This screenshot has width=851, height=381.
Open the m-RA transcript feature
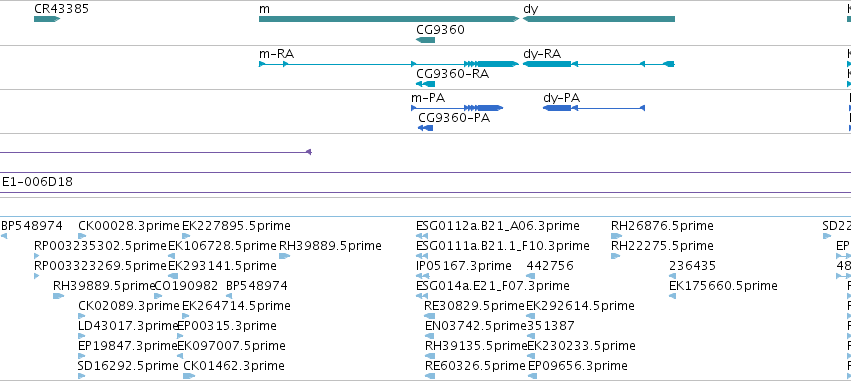point(389,64)
